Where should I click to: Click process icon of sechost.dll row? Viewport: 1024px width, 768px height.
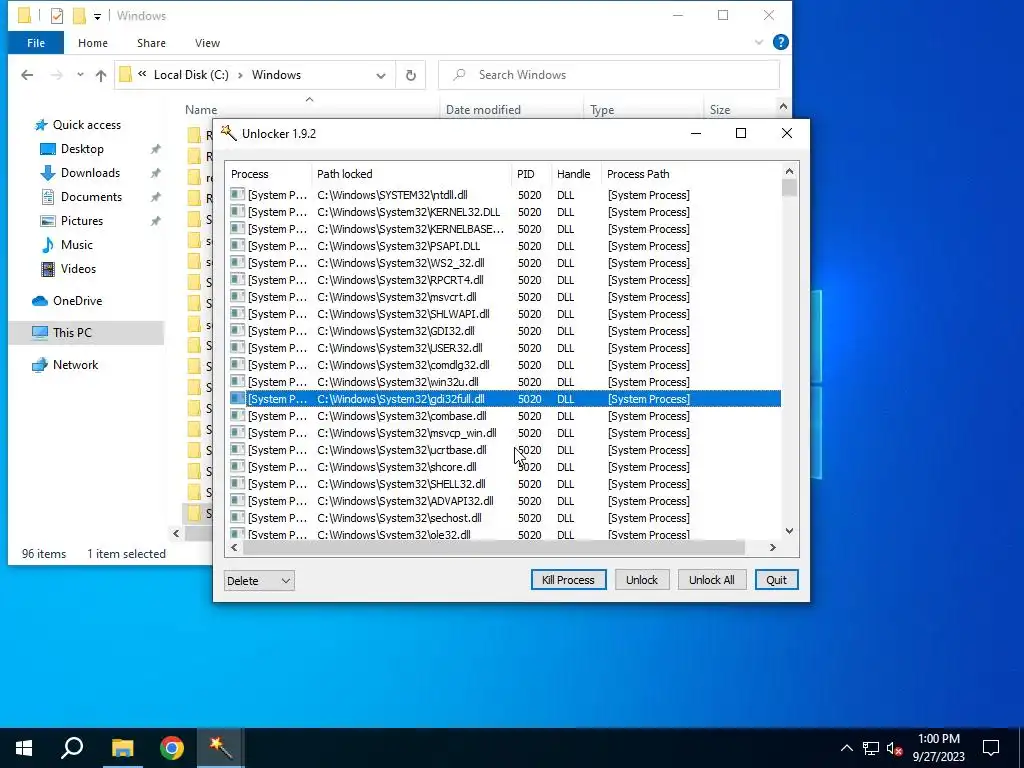238,517
